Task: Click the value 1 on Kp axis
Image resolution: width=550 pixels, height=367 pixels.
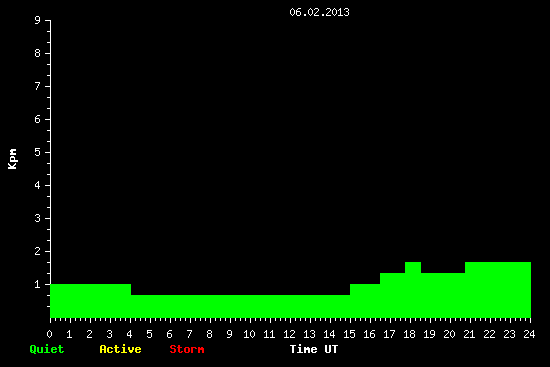Action: pyautogui.click(x=37, y=284)
